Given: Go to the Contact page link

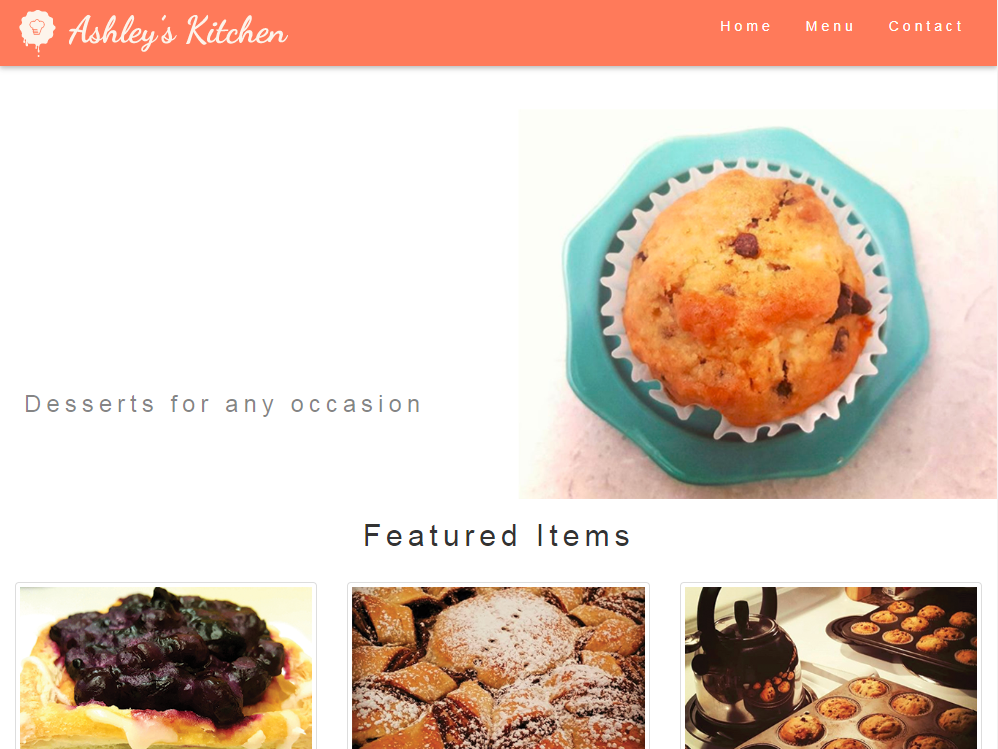Looking at the screenshot, I should pos(925,26).
